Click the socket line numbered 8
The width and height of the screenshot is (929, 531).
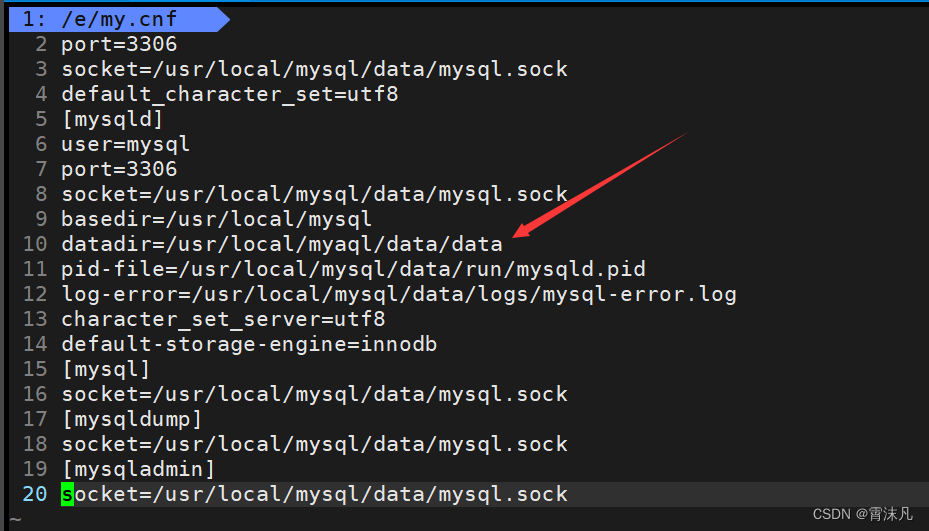coord(314,194)
